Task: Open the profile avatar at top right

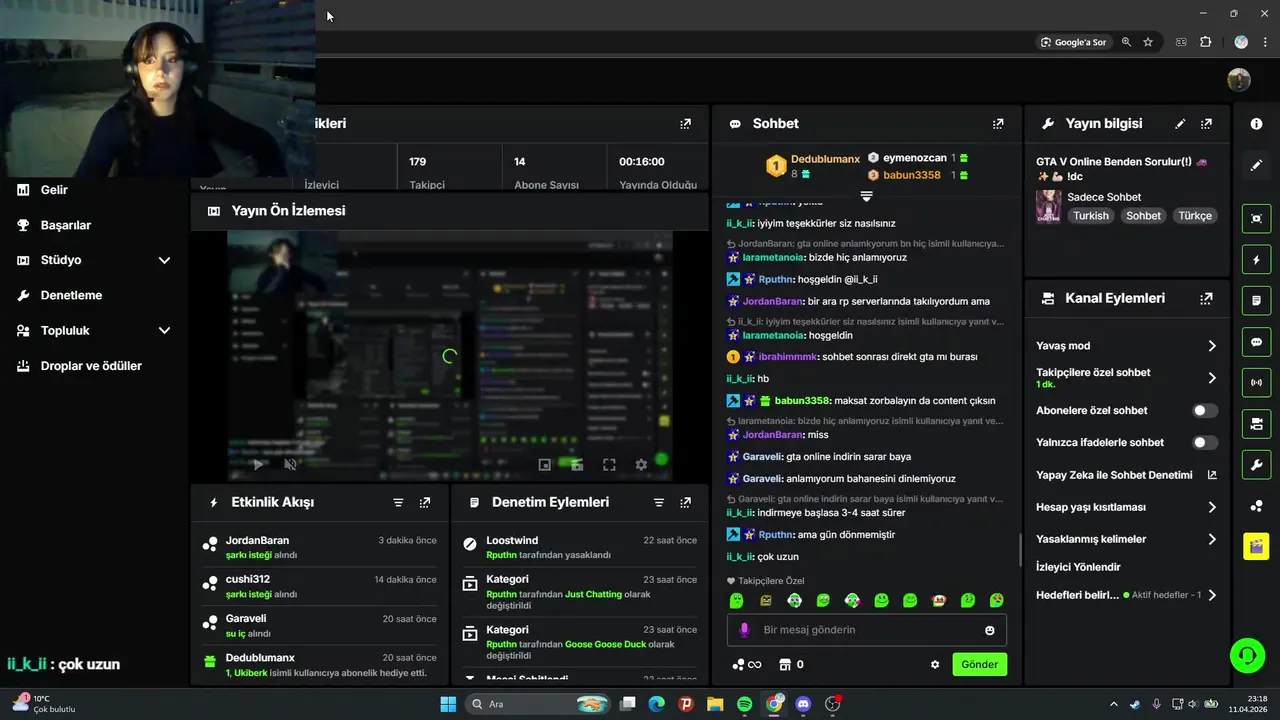Action: 1239,79
